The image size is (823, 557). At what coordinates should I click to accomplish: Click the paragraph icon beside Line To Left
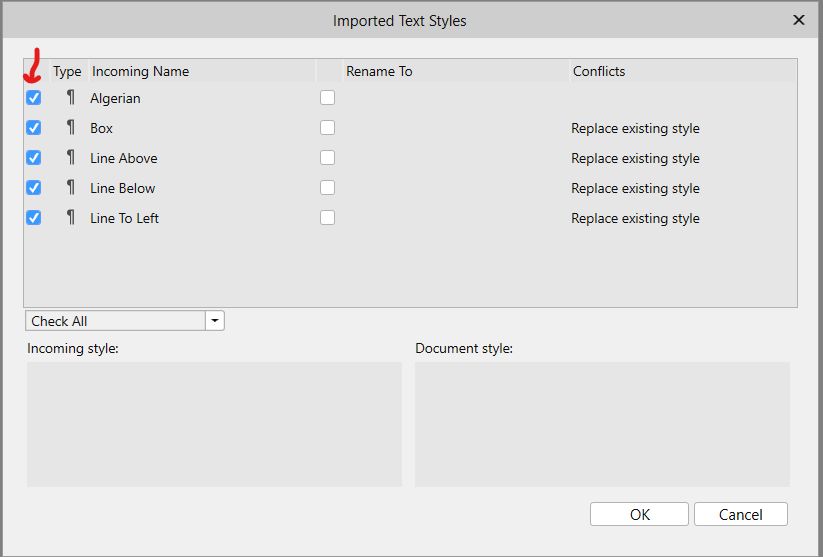coord(71,217)
